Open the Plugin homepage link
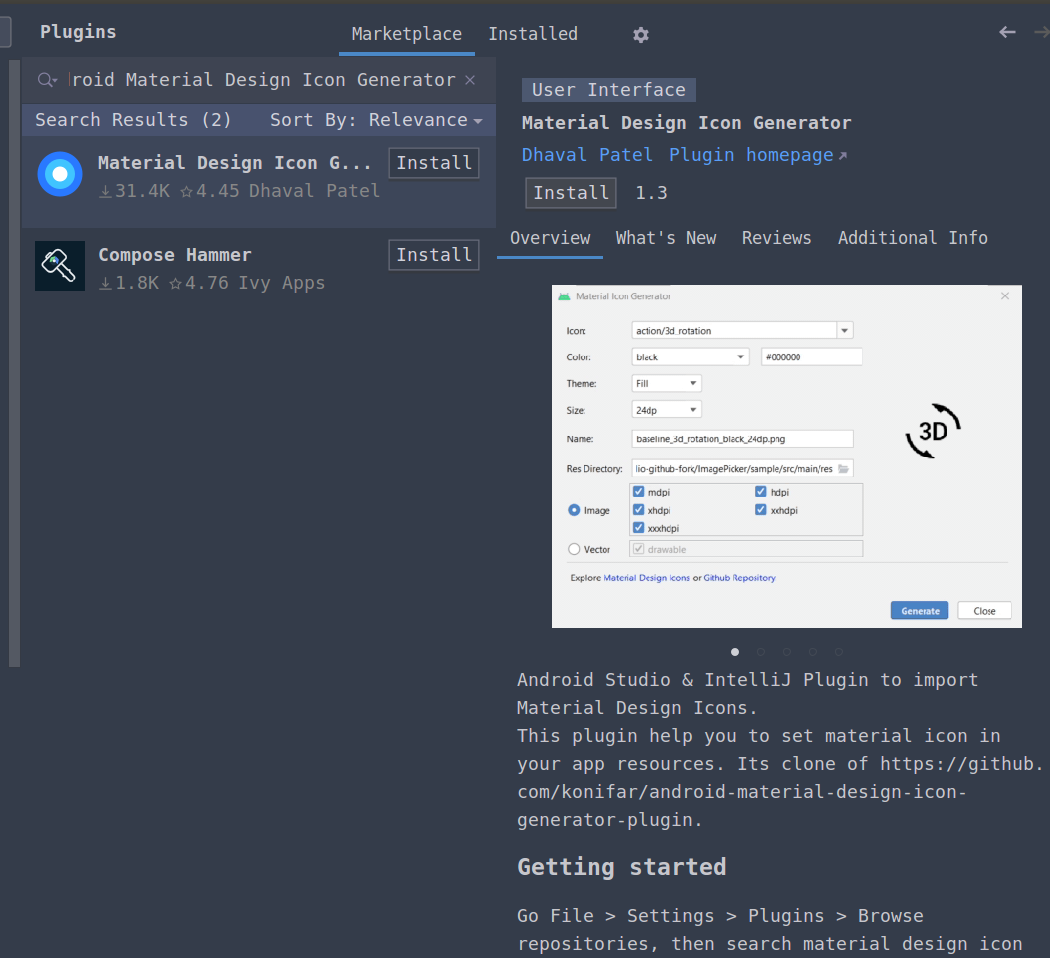This screenshot has height=958, width=1050. pos(757,155)
